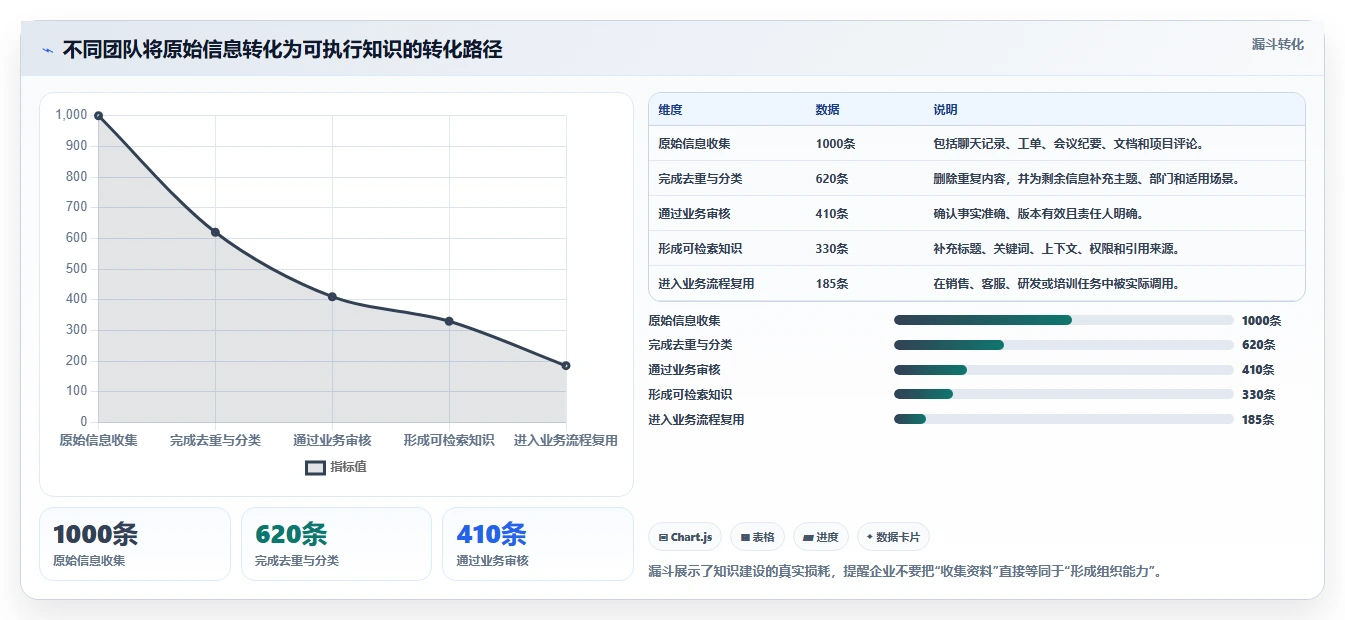This screenshot has height=620, width=1345.
Task: Select the 进度 tag chip
Action: pos(821,537)
